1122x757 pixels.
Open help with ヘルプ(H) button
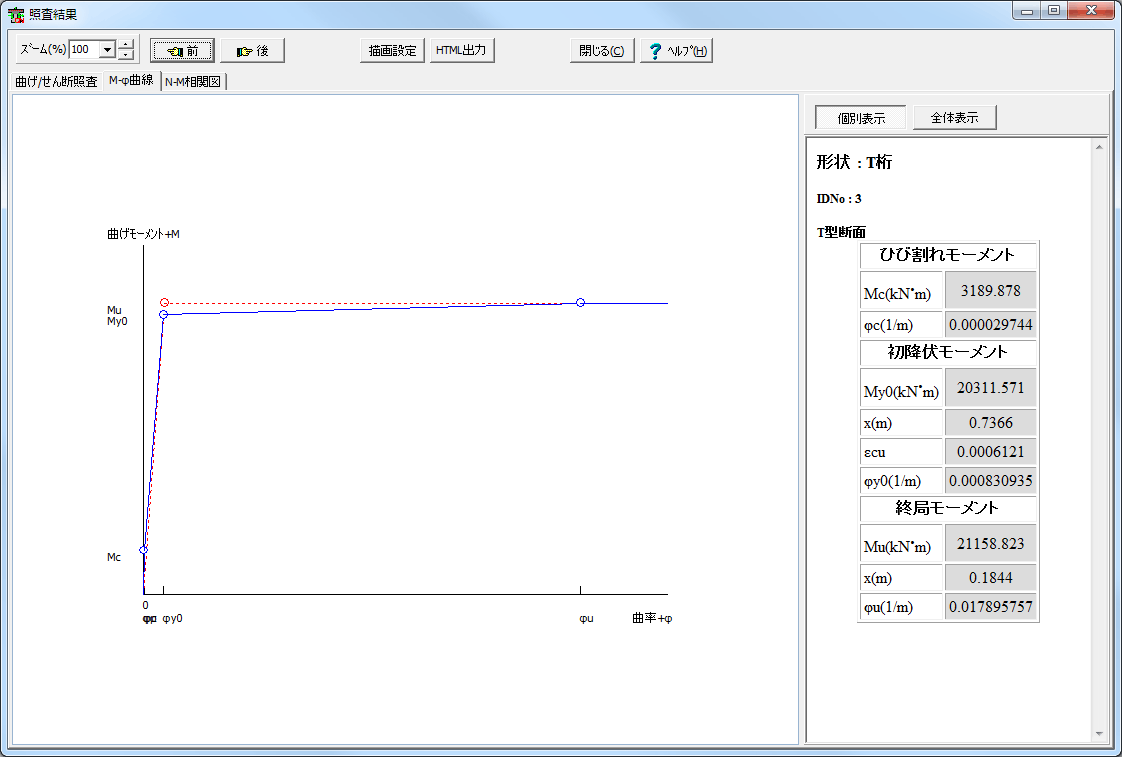pos(676,50)
